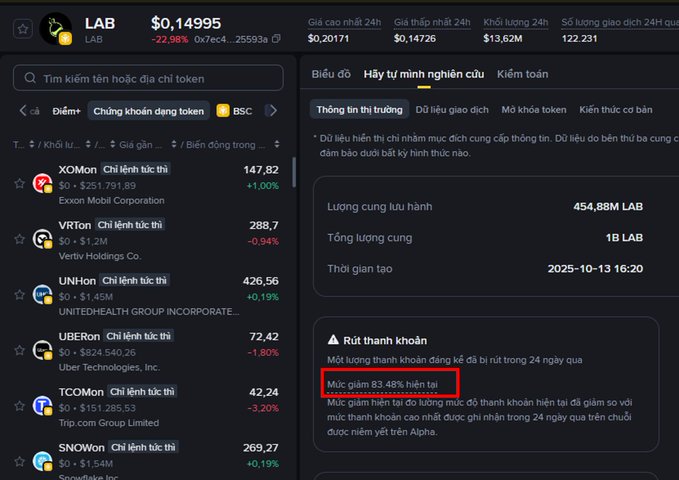
Task: Click the Giá thấp nhất 24h label
Action: [x=432, y=22]
